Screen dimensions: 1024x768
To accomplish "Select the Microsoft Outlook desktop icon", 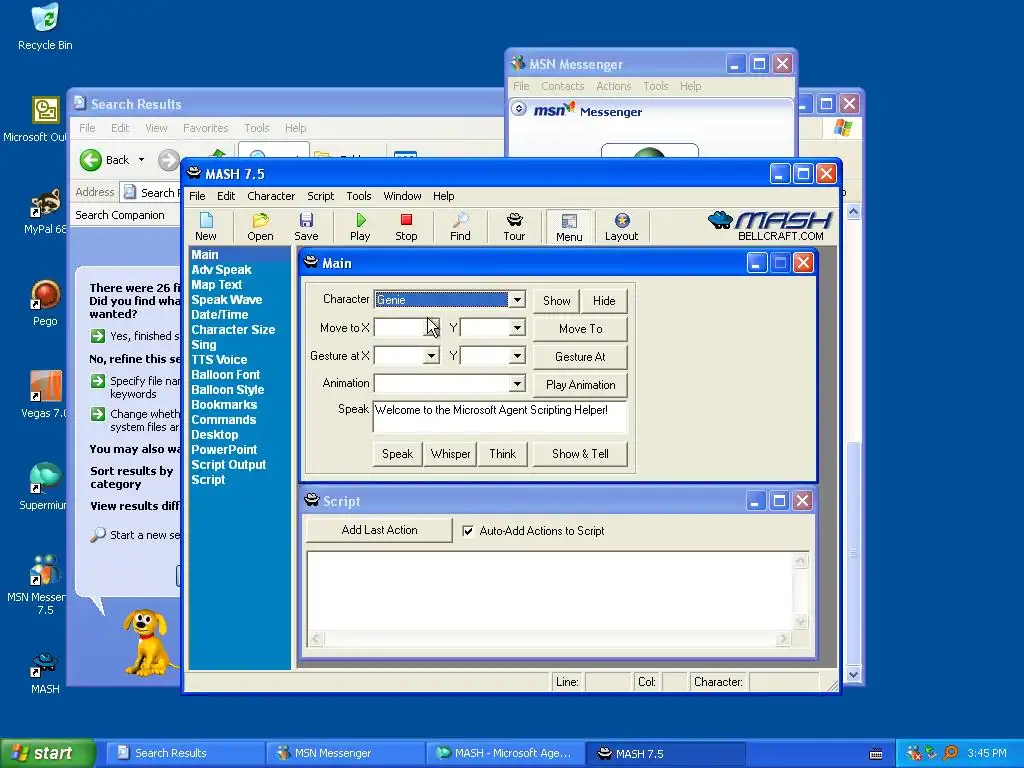I will 44,110.
